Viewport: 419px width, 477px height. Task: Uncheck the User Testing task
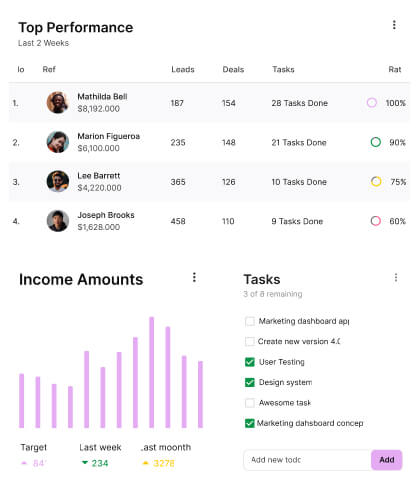point(250,362)
